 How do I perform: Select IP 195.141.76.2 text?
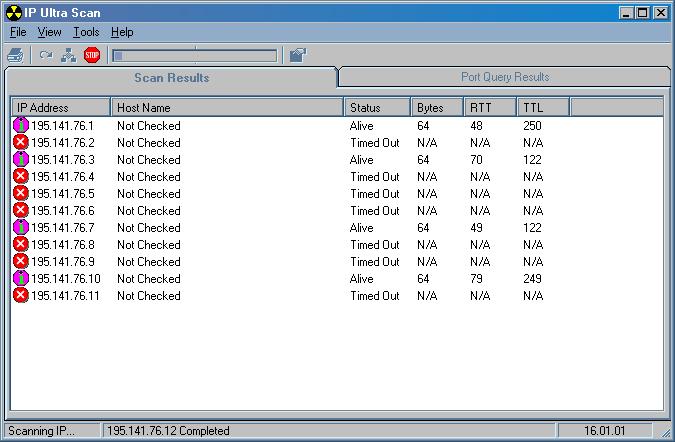point(62,142)
